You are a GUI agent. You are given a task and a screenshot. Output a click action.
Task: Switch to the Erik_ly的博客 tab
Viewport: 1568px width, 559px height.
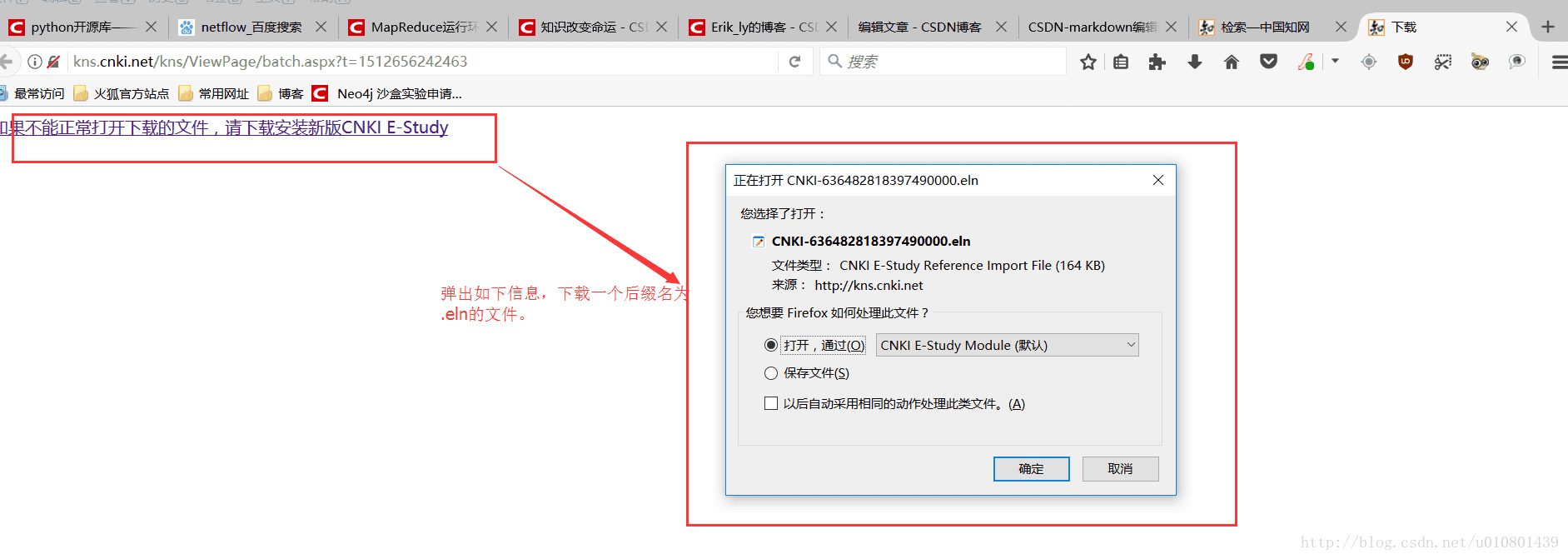[x=763, y=27]
